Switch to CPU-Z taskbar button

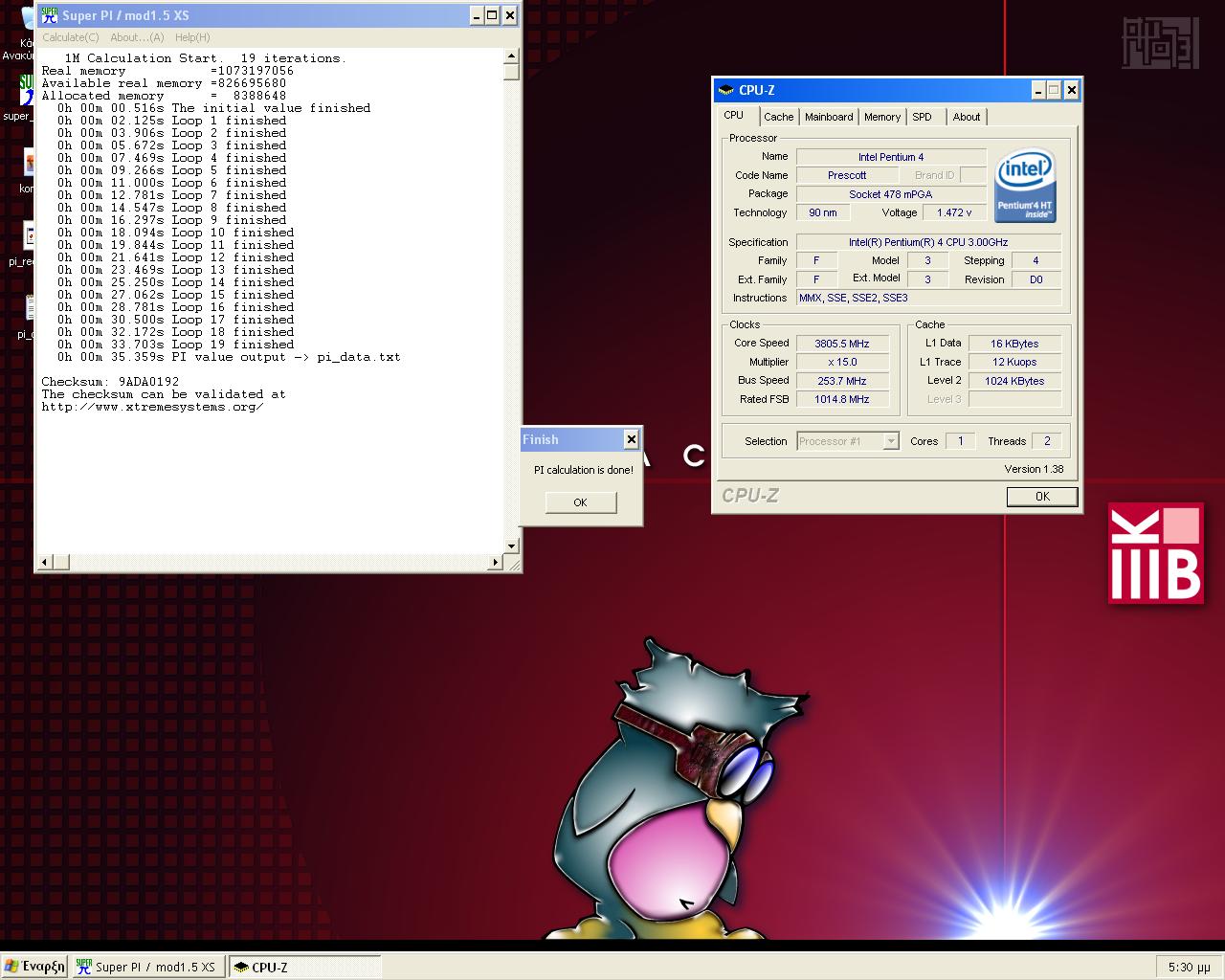point(304,967)
